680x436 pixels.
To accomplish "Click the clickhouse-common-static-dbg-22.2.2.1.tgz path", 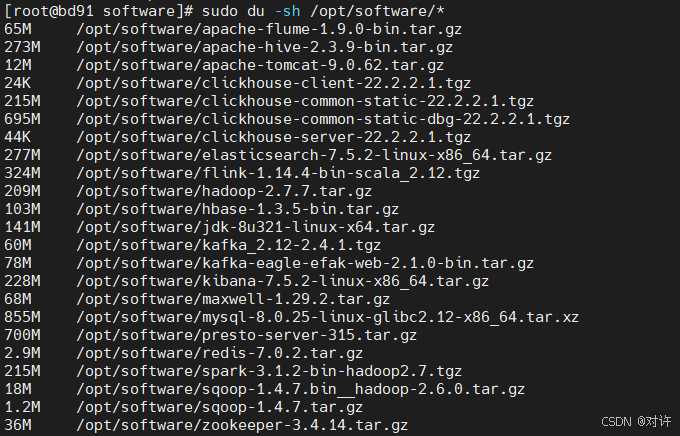I will coord(322,118).
